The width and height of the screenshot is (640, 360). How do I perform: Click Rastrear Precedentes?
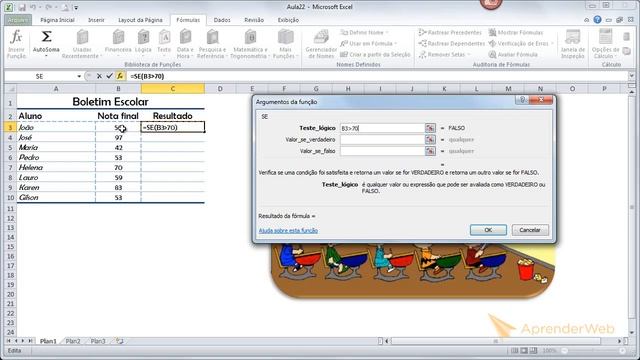[x=450, y=32]
